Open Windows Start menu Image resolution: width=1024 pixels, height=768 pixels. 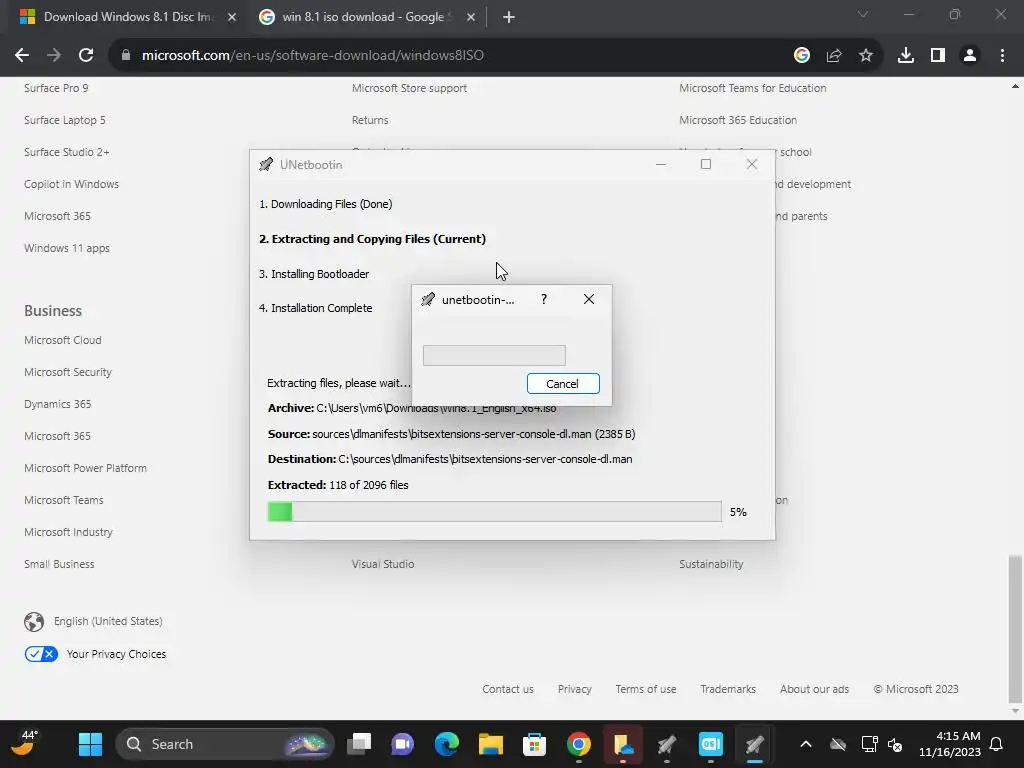90,744
